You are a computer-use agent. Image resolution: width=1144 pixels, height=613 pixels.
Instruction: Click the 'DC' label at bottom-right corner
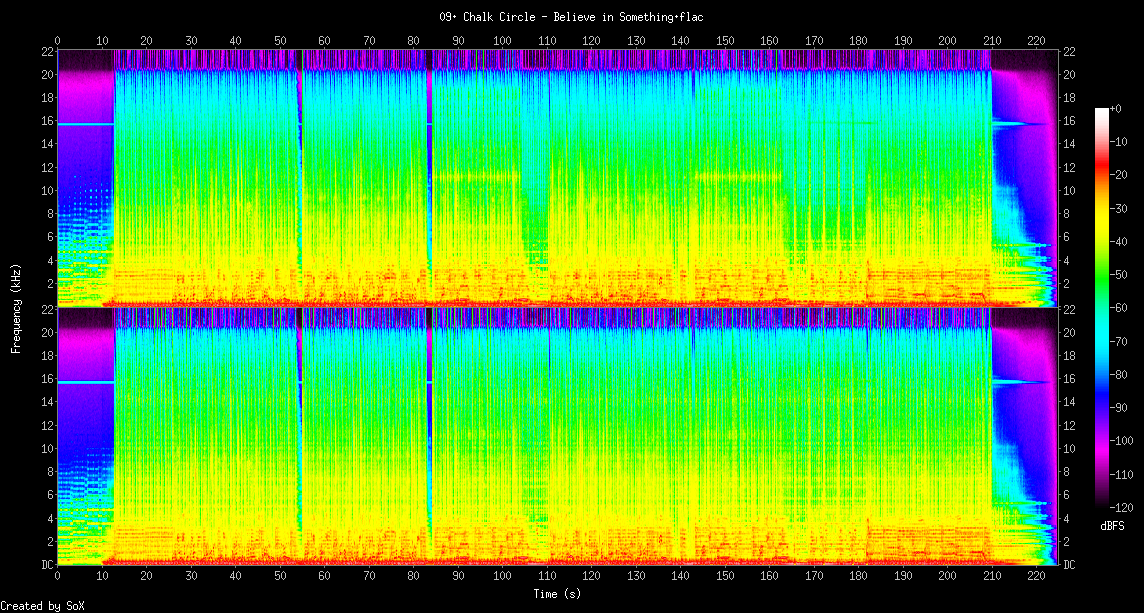tap(1069, 565)
